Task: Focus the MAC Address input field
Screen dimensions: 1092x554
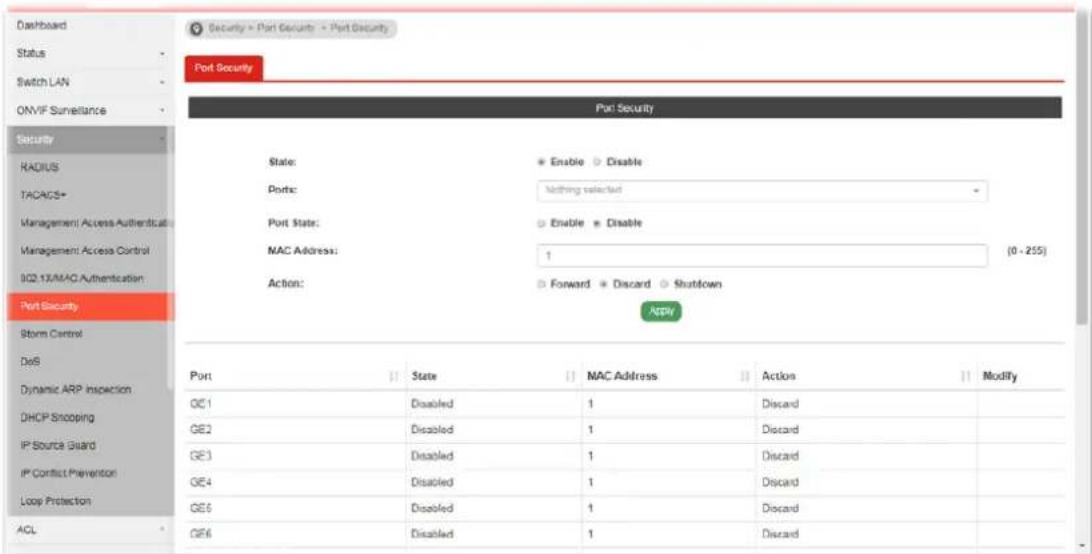Action: tap(762, 256)
